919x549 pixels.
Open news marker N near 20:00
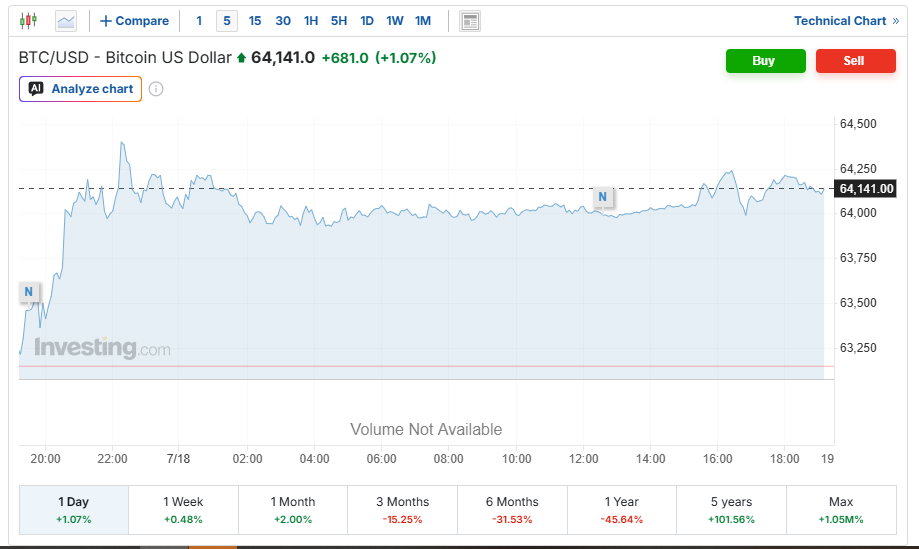coord(29,292)
